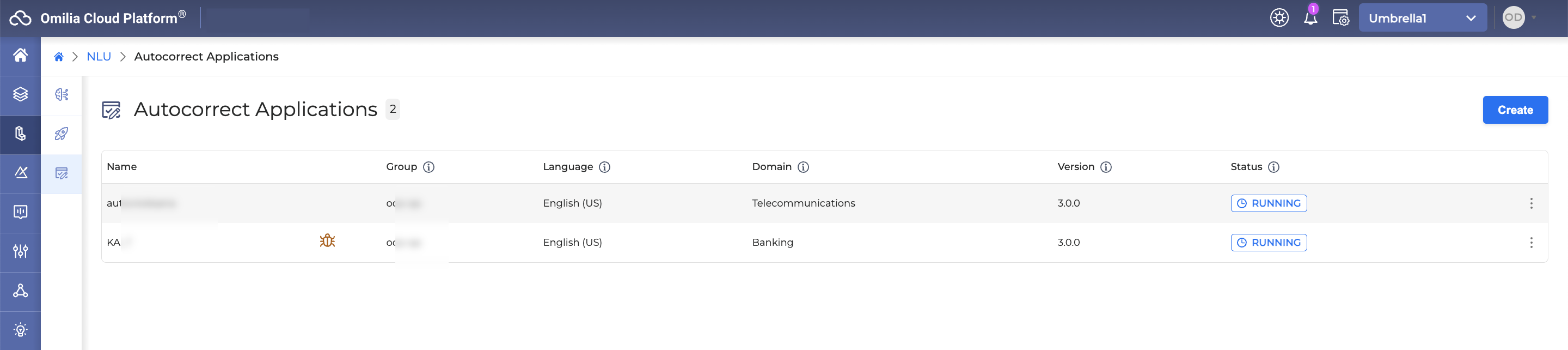Open the OD user avatar menu

click(x=1513, y=17)
